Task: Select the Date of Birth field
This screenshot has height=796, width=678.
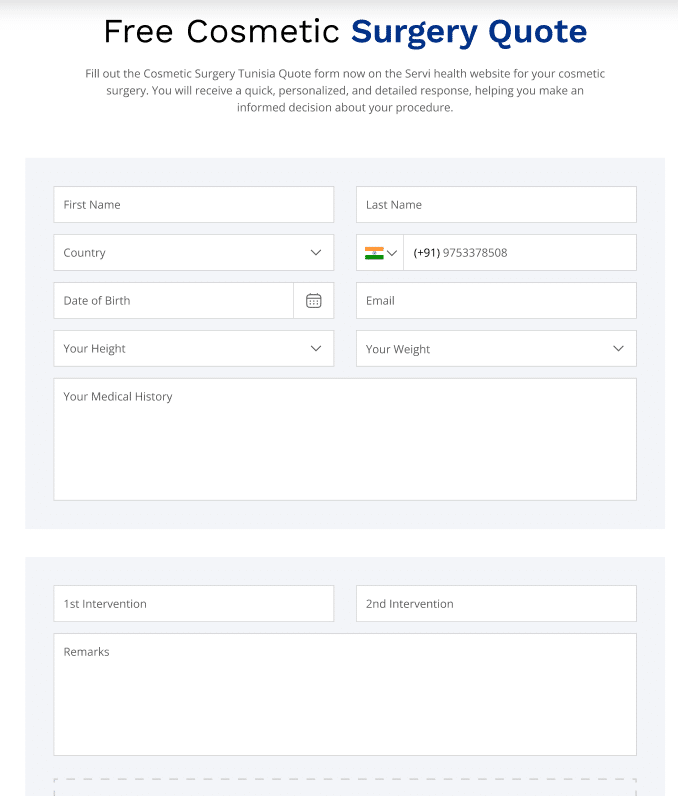Action: click(x=174, y=301)
